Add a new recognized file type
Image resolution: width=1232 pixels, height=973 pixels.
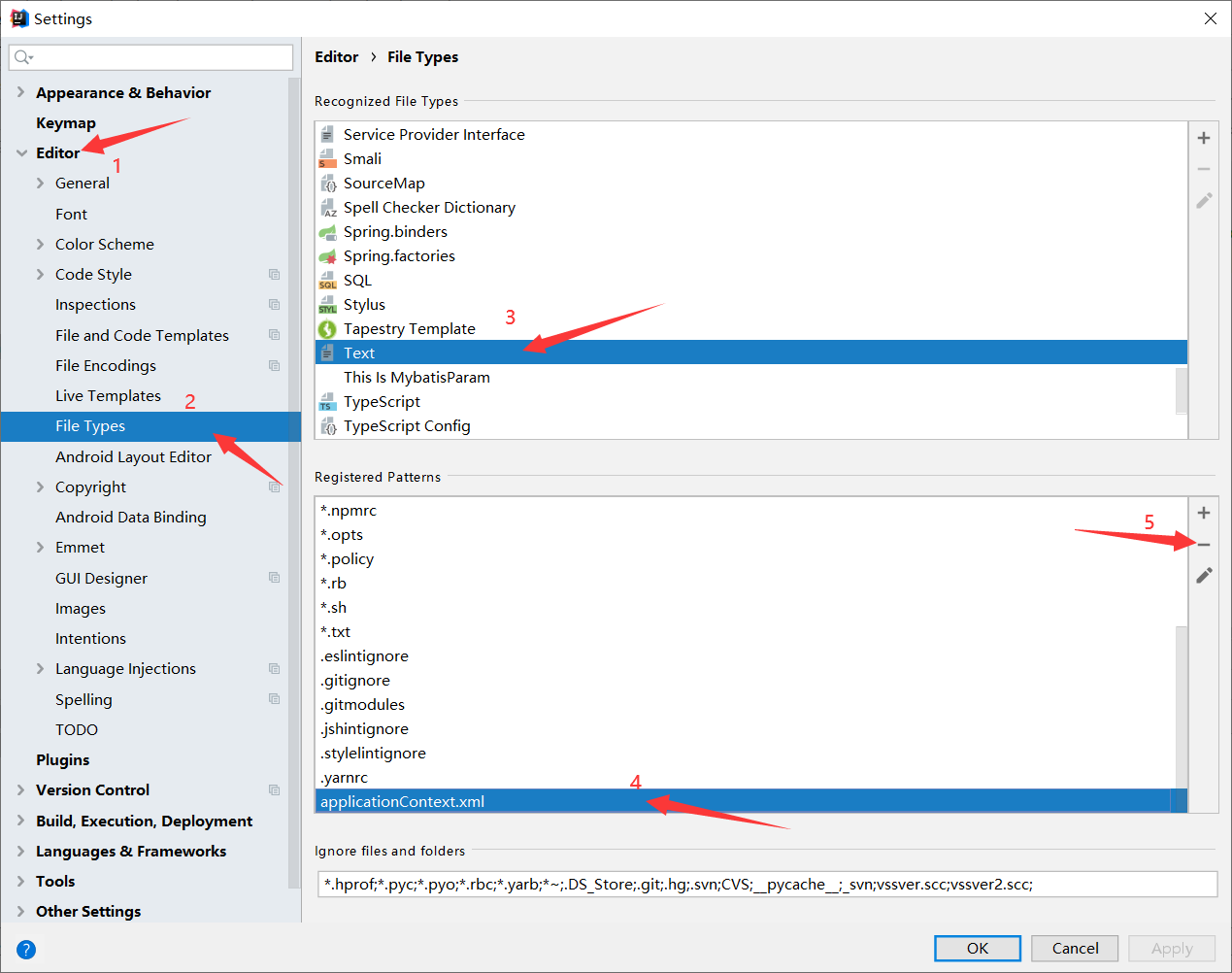1204,138
